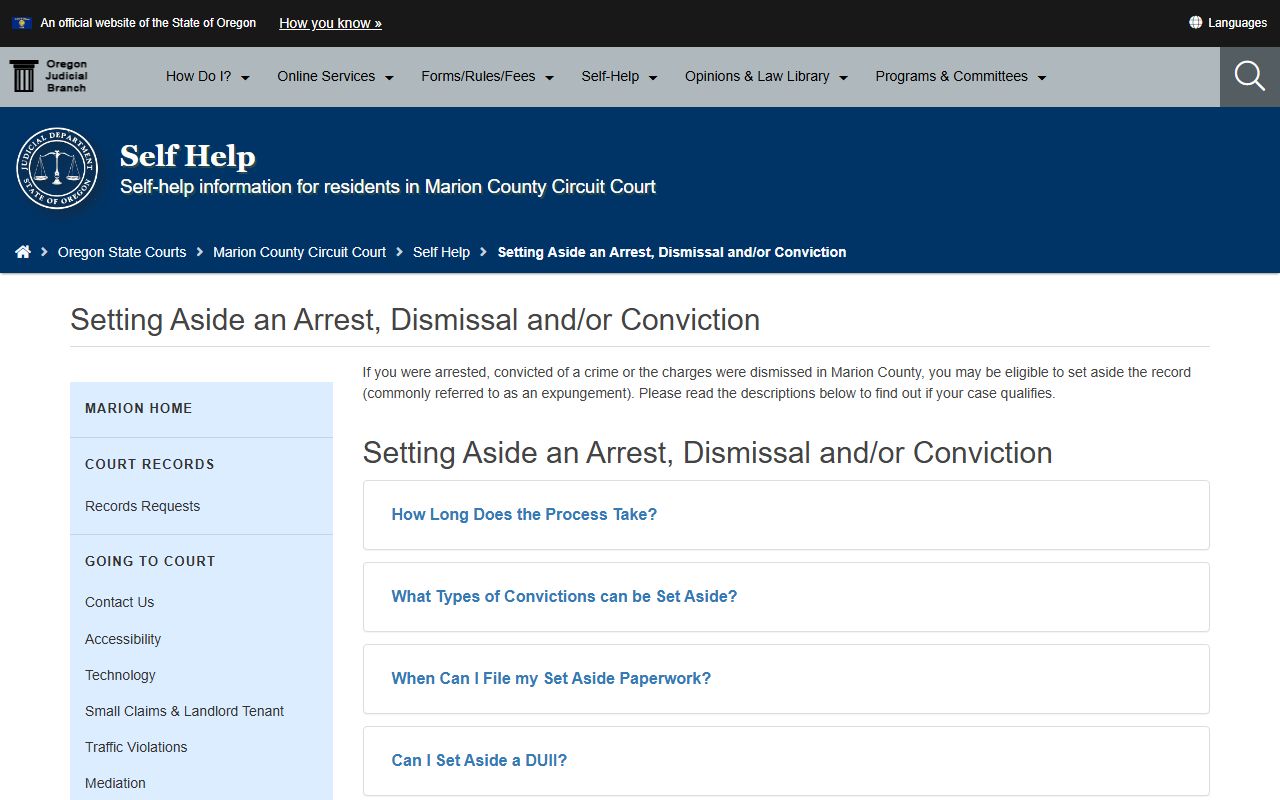Image resolution: width=1280 pixels, height=800 pixels.
Task: Open the Online Services dropdown
Action: click(x=336, y=76)
